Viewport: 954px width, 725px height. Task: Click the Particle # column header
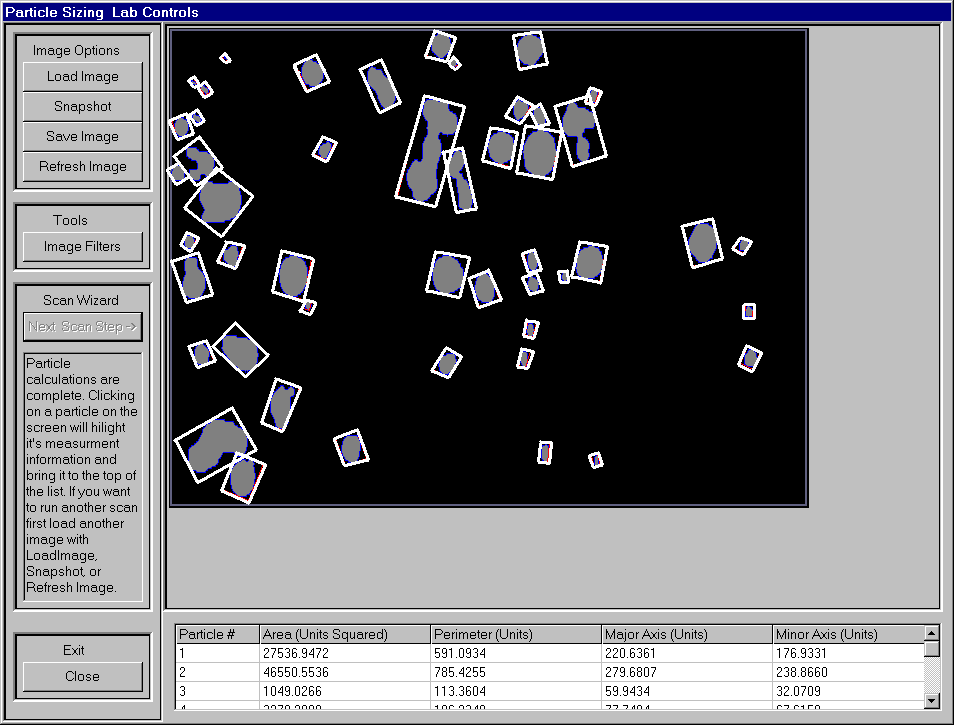pos(217,634)
